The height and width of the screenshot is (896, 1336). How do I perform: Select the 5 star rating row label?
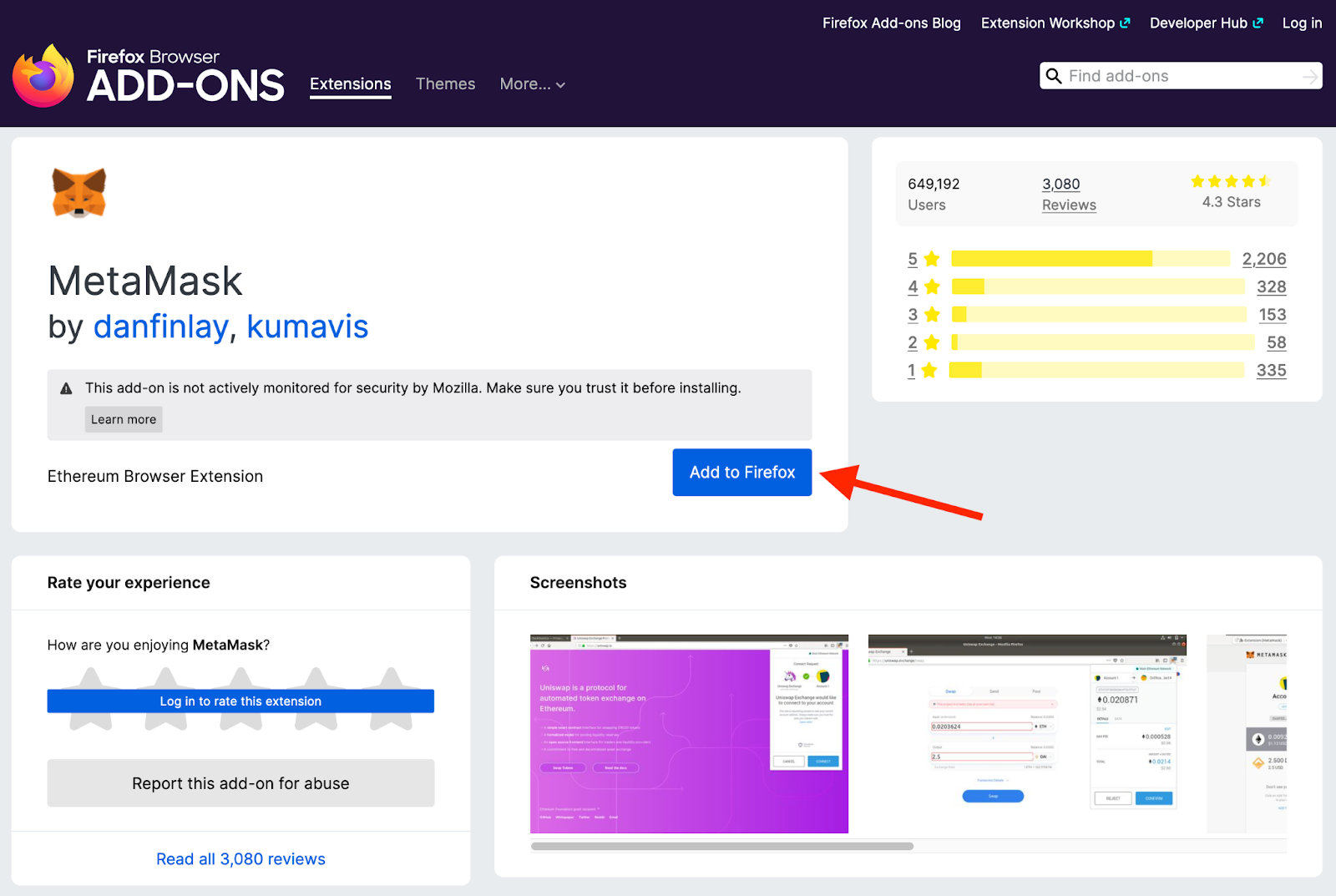coord(924,259)
